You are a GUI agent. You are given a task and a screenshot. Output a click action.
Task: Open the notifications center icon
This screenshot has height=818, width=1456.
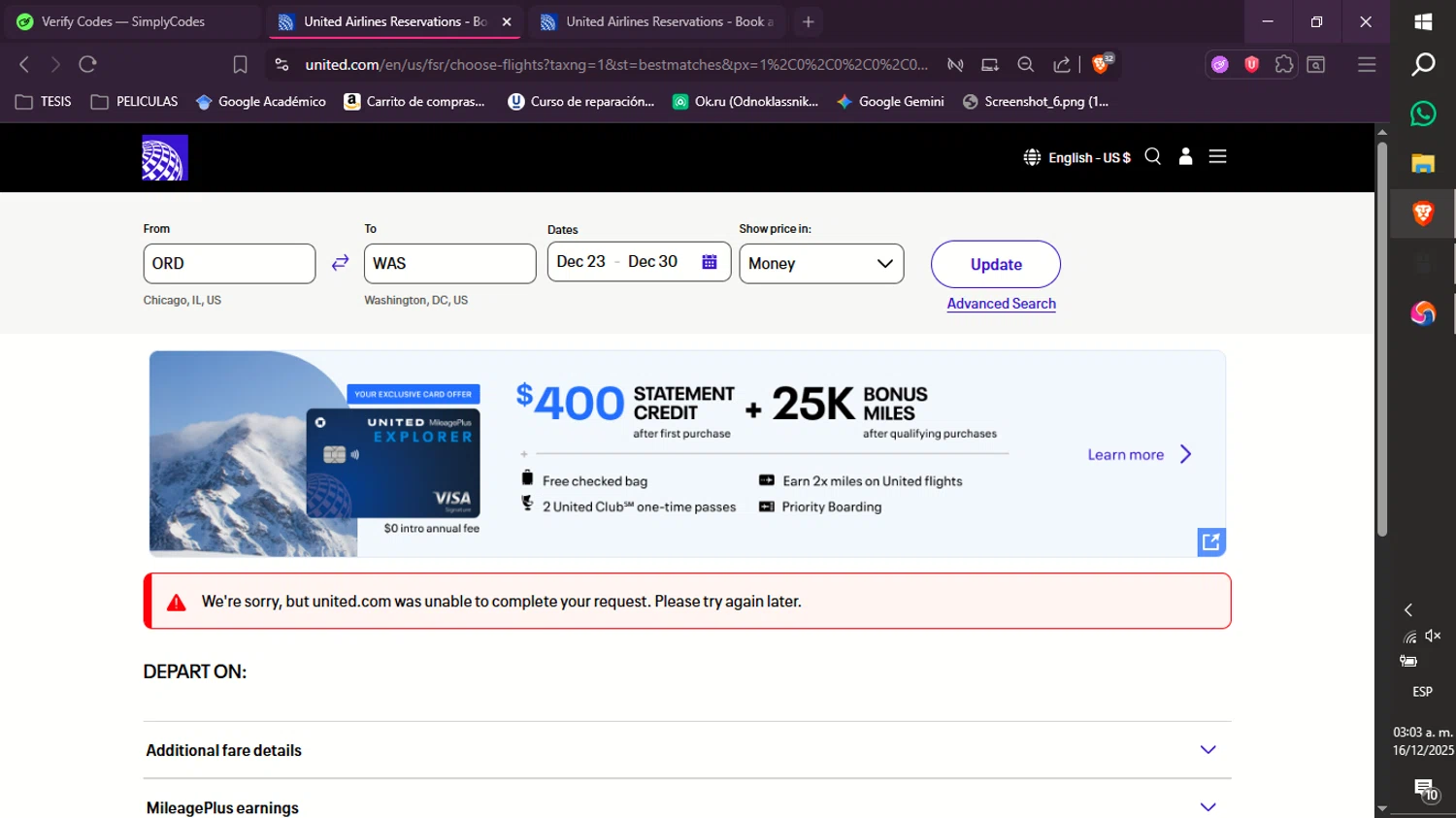tap(1425, 790)
